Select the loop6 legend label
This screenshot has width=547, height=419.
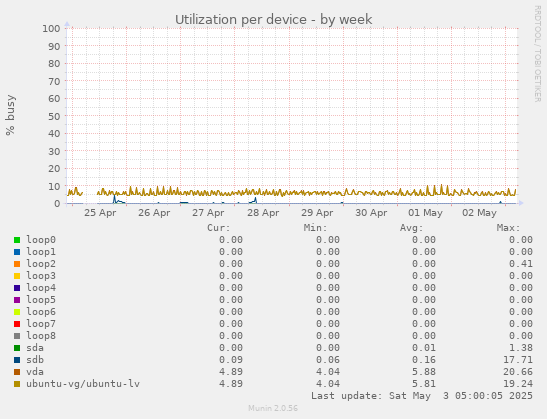pyautogui.click(x=41, y=312)
